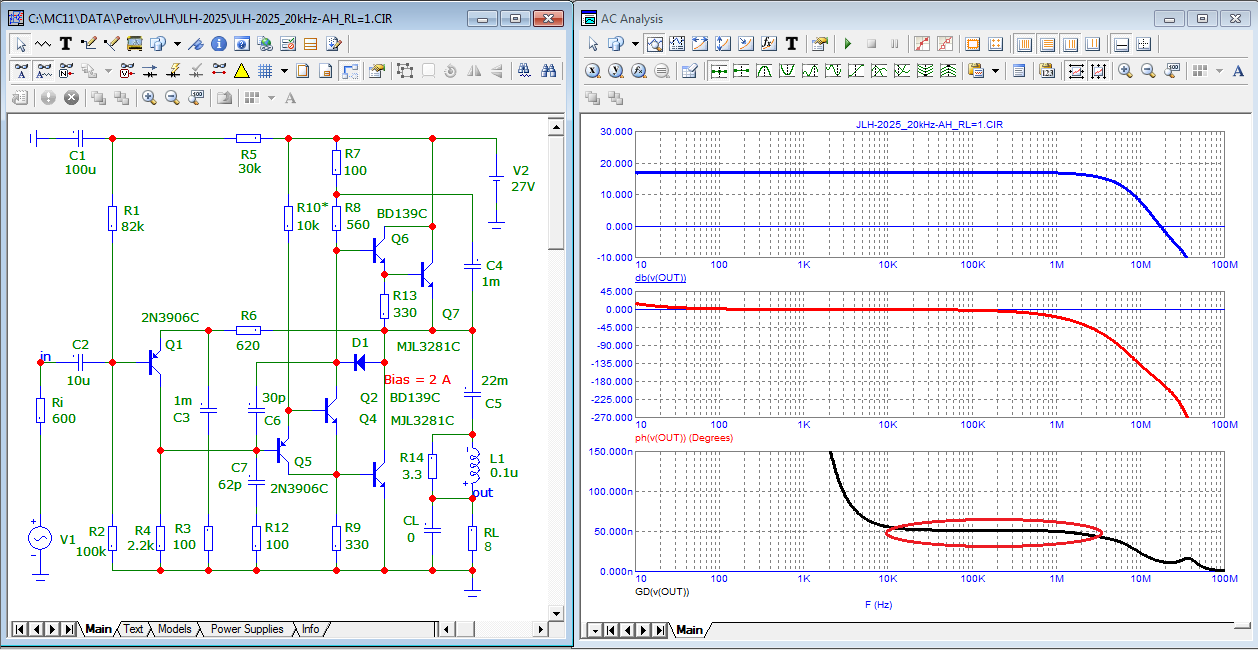Click the schematic vertical scrollbar up arrow
Viewport: 1258px width, 650px height.
pyautogui.click(x=557, y=125)
